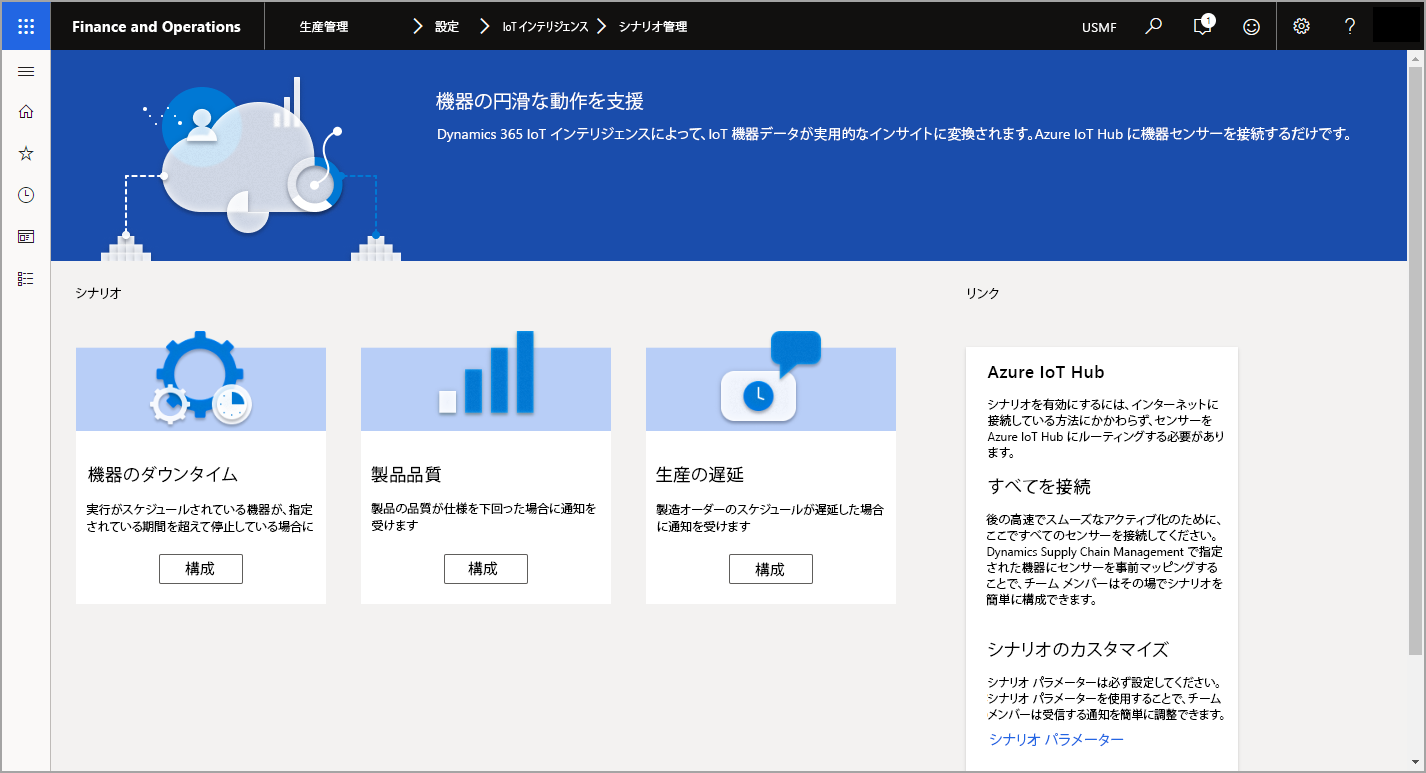Click the リンク section label
1426x773 pixels.
coord(982,293)
